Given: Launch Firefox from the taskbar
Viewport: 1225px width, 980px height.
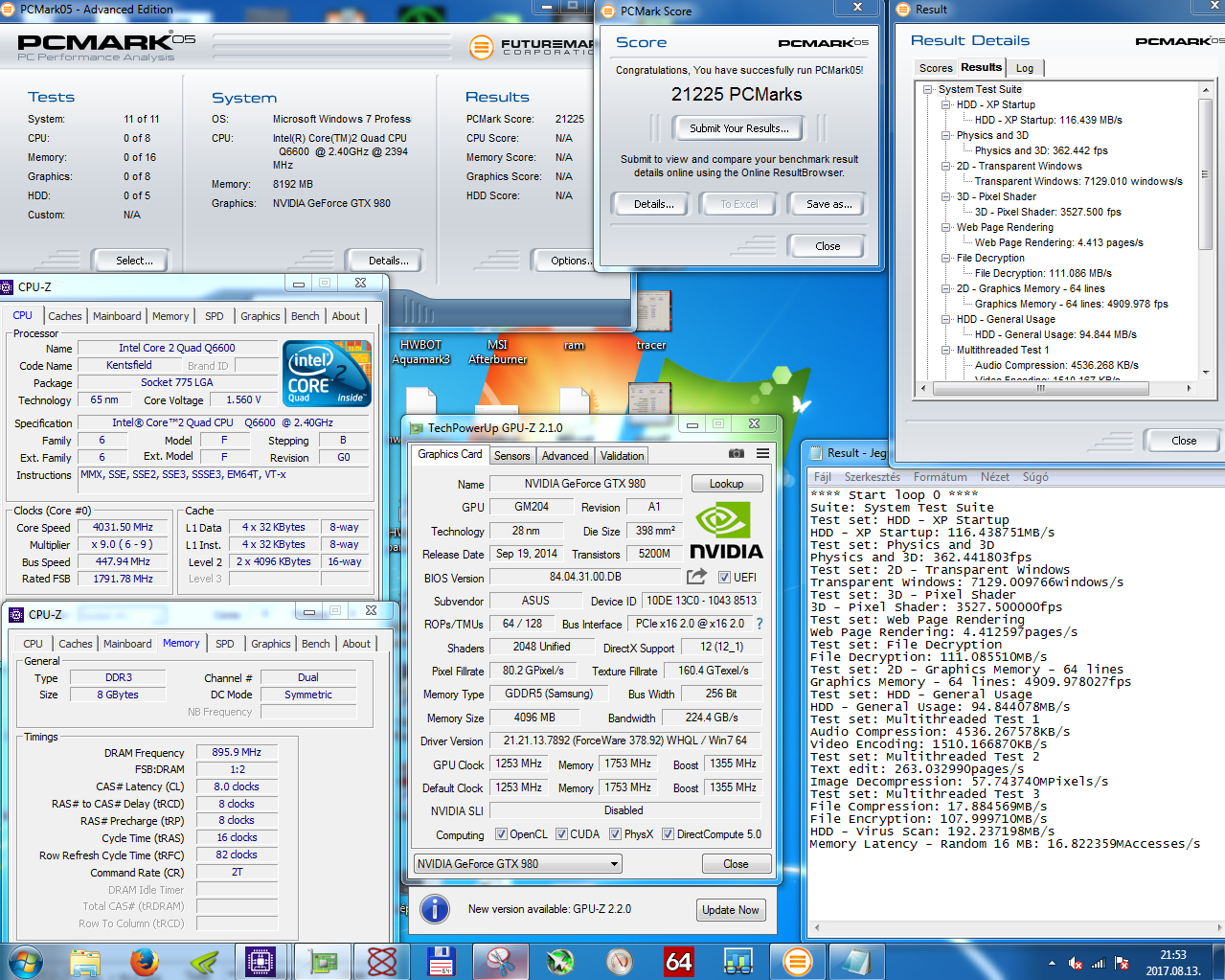Looking at the screenshot, I should tap(145, 961).
